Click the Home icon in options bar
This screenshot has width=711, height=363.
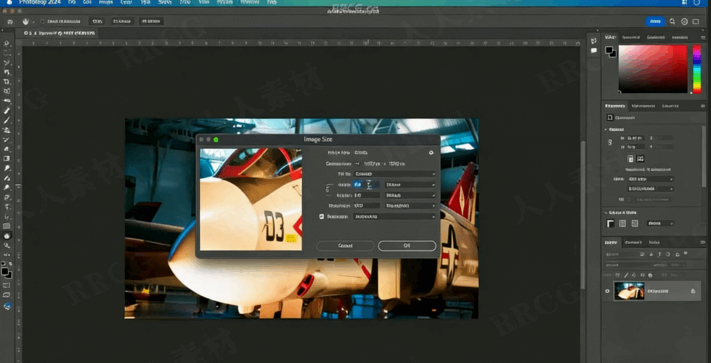pyautogui.click(x=10, y=21)
